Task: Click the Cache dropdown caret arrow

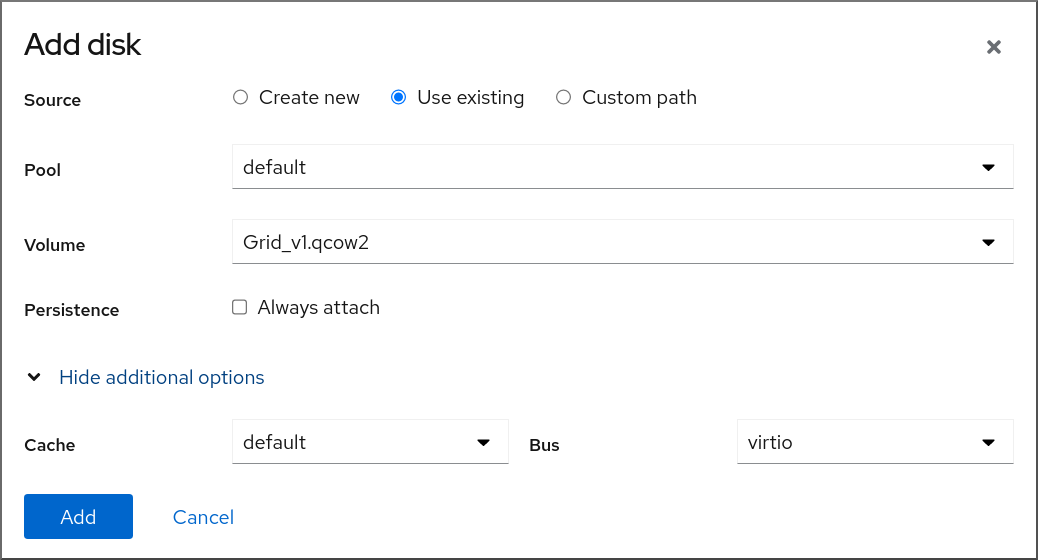Action: pyautogui.click(x=483, y=442)
